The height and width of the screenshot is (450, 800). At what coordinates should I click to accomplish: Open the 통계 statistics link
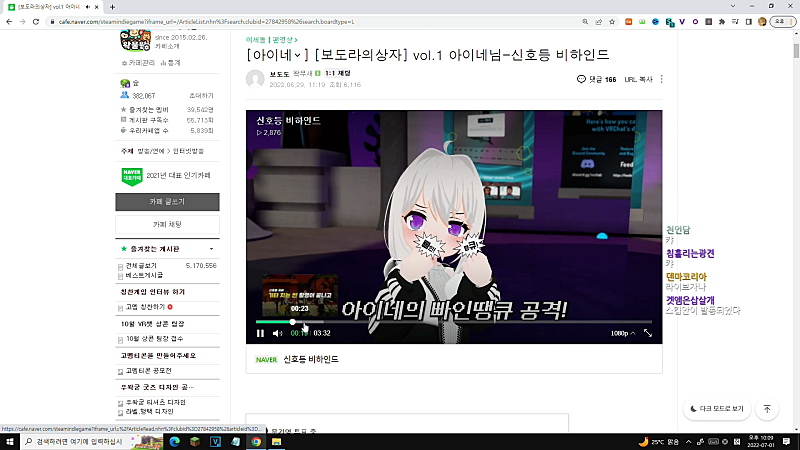coord(170,63)
